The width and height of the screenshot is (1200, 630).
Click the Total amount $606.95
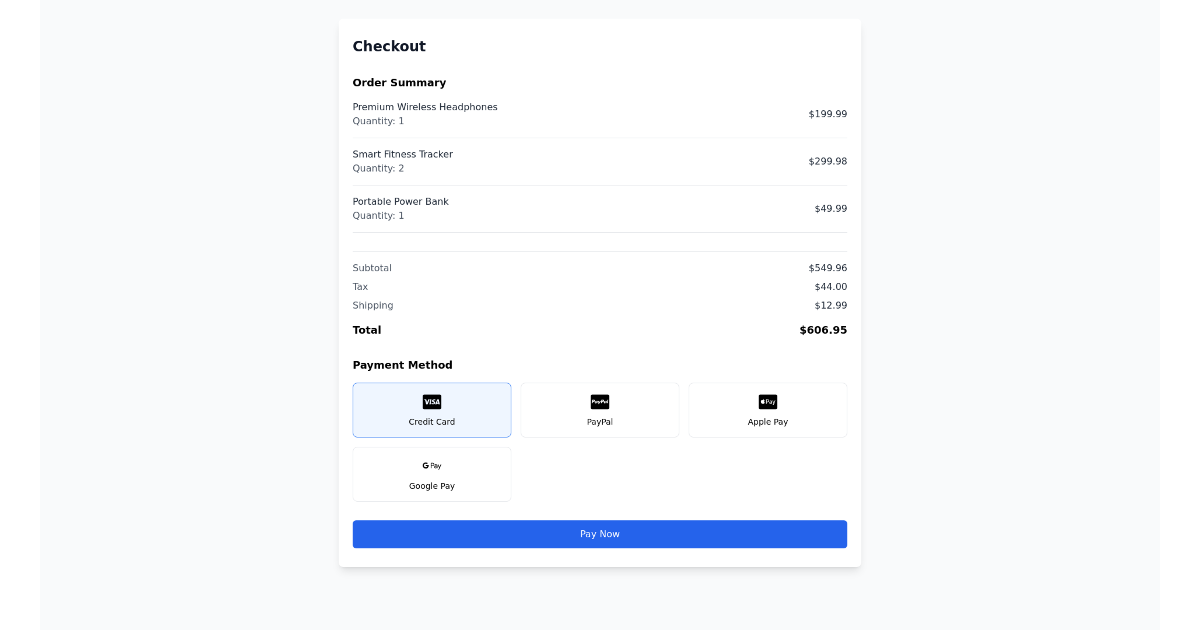[822, 329]
